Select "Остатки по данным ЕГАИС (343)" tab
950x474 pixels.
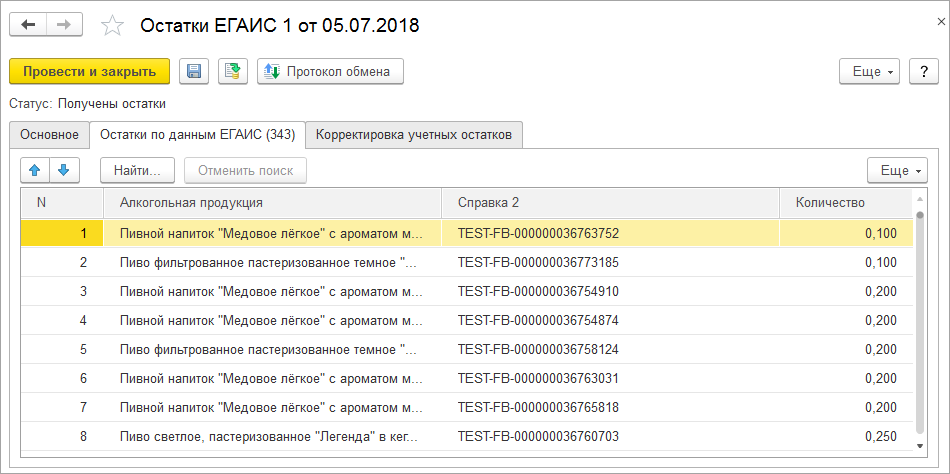[197, 134]
